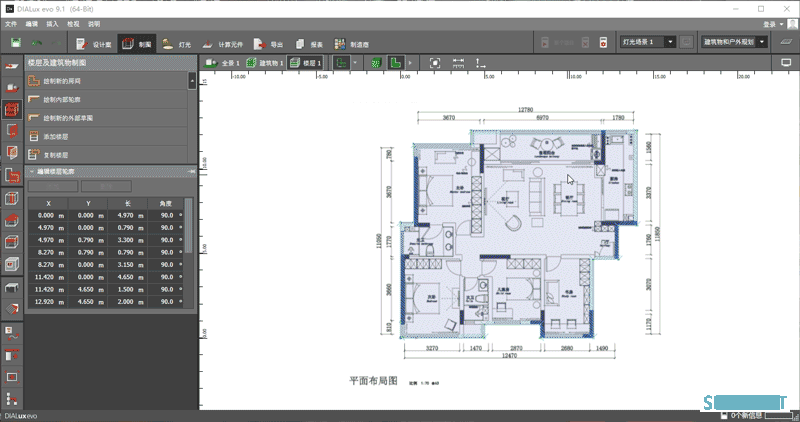Open the 编辑 menu
Image resolution: width=800 pixels, height=422 pixels.
point(32,24)
